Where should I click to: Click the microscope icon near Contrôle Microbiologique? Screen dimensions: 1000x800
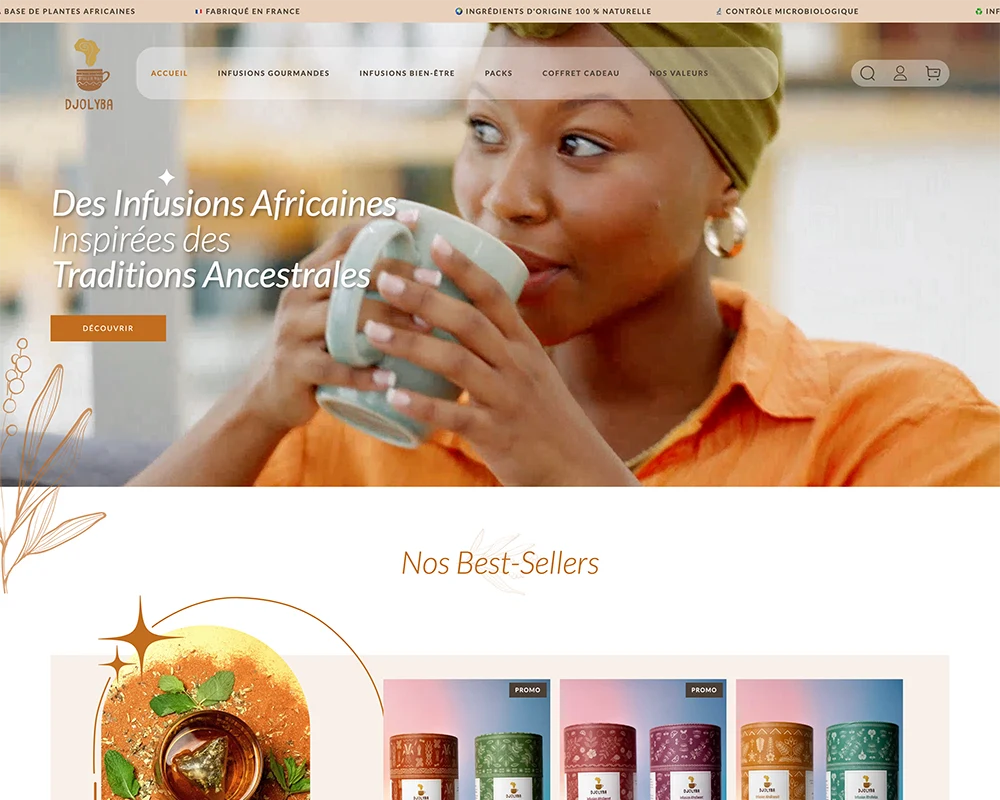719,11
